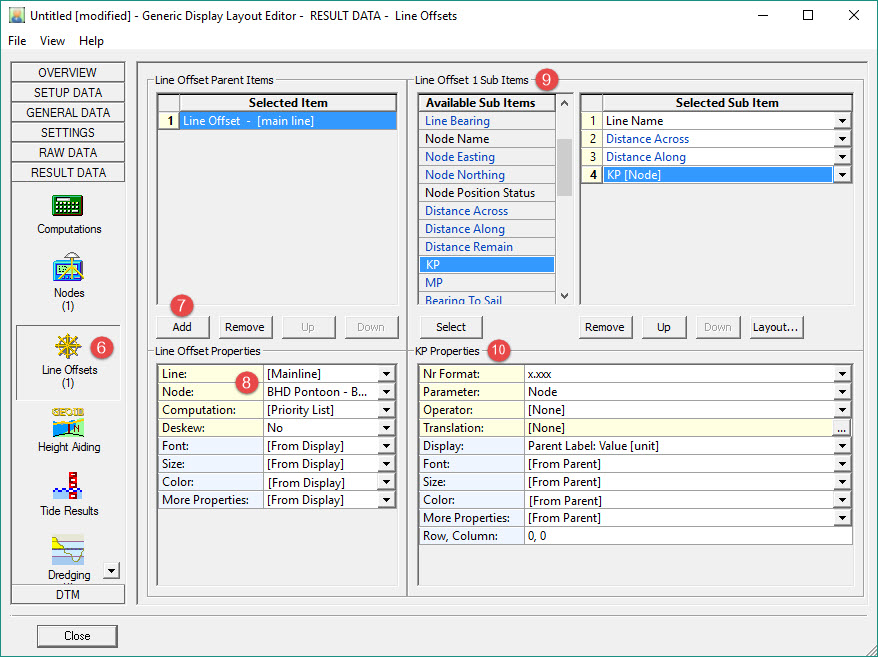Expand the Line dropdown showing [Mainline]
The image size is (878, 657).
pos(386,374)
